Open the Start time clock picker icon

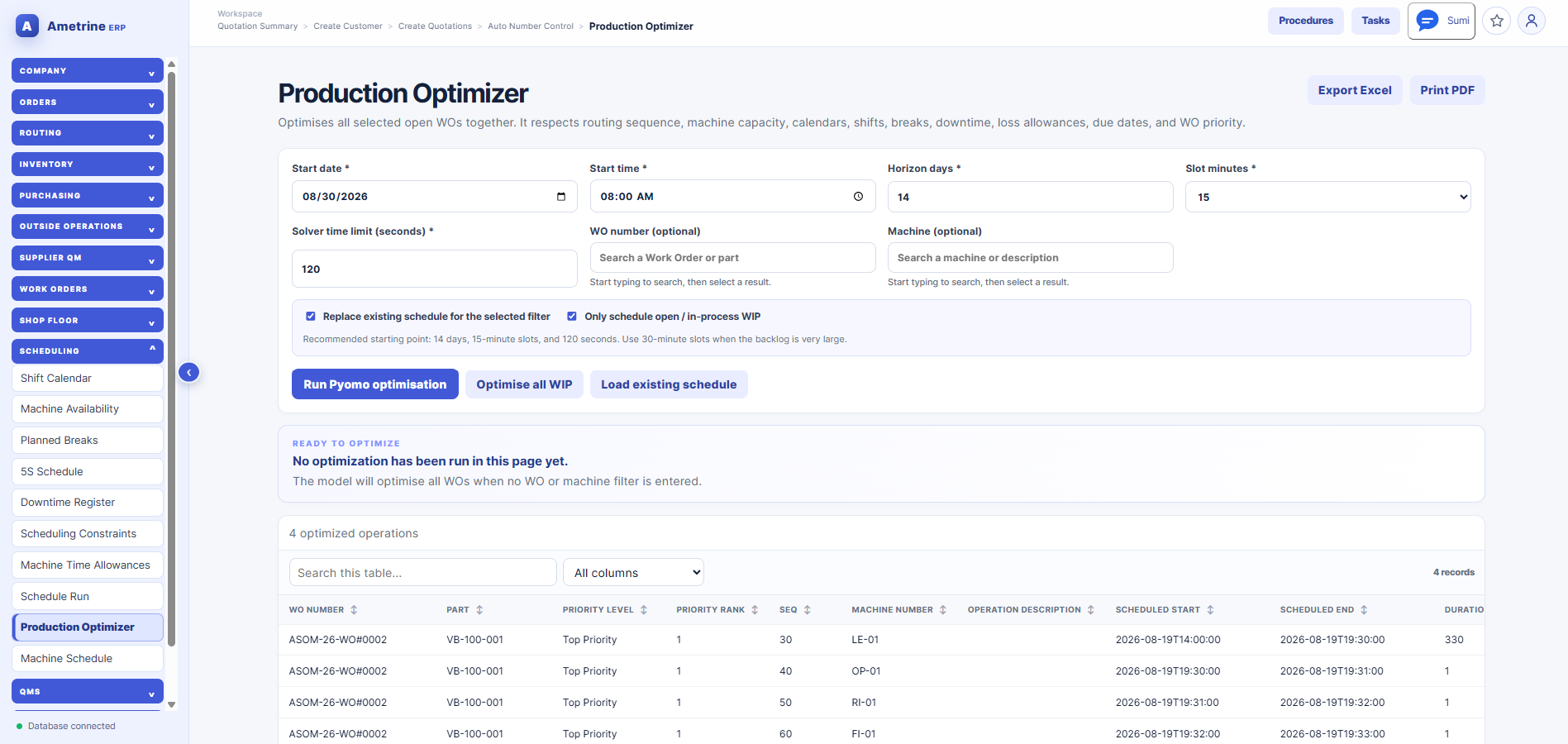[x=858, y=197]
